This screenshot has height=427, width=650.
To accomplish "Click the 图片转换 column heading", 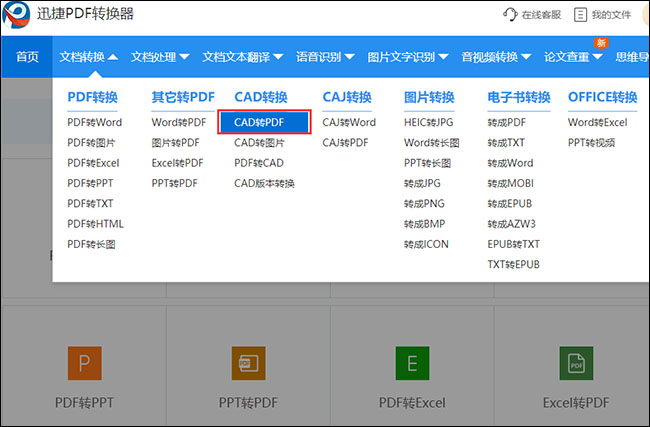I will point(429,97).
